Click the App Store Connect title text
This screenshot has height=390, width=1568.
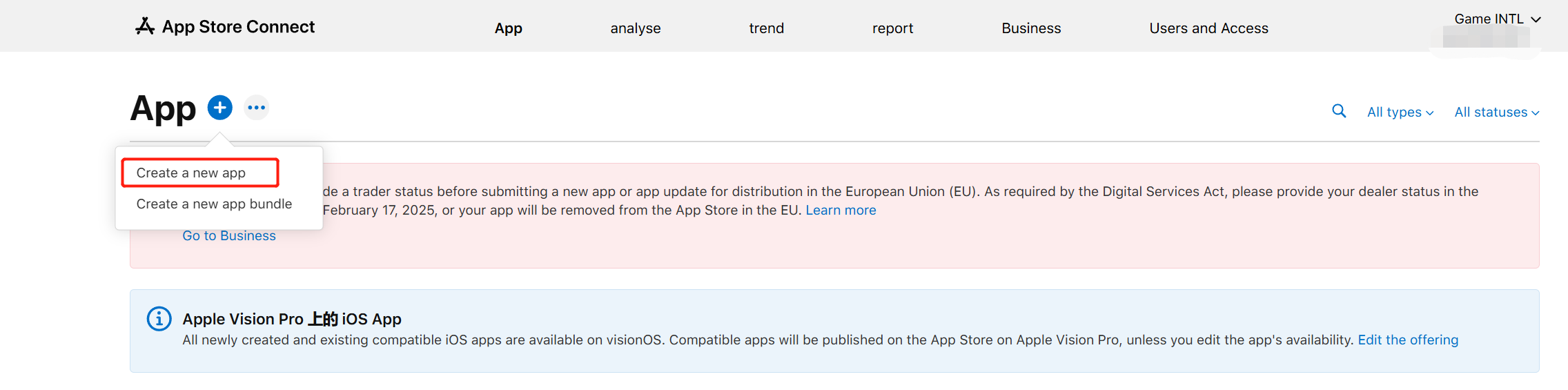[x=238, y=27]
